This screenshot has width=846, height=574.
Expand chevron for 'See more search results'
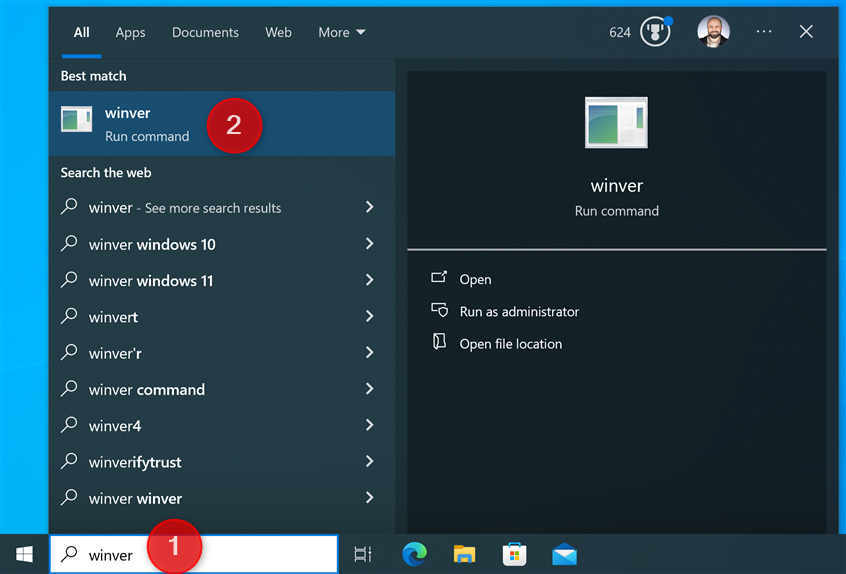coord(370,207)
